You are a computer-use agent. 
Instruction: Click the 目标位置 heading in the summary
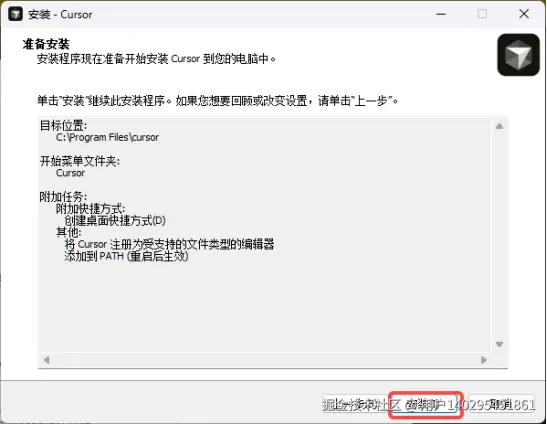click(63, 125)
